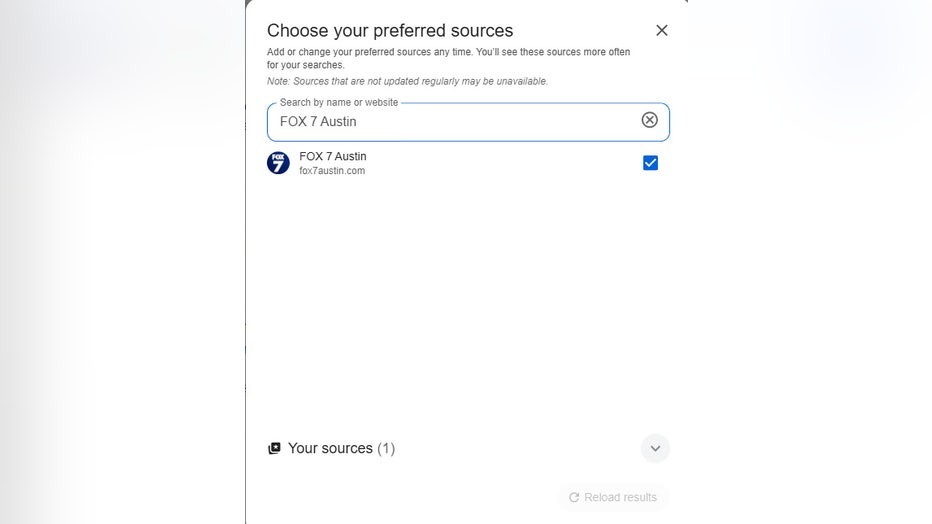Click the Your sources label
Screen dimensions: 932x524
coord(330,448)
